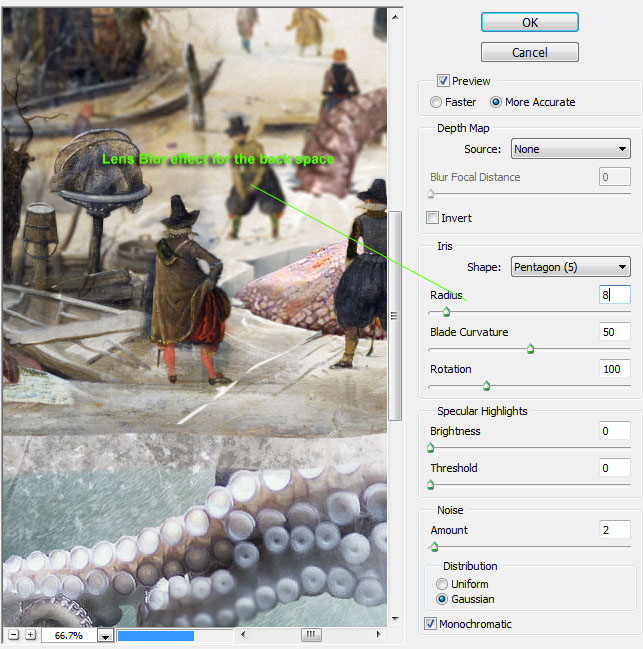Click the Brightness slider handle
This screenshot has width=643, height=649.
pos(431,448)
